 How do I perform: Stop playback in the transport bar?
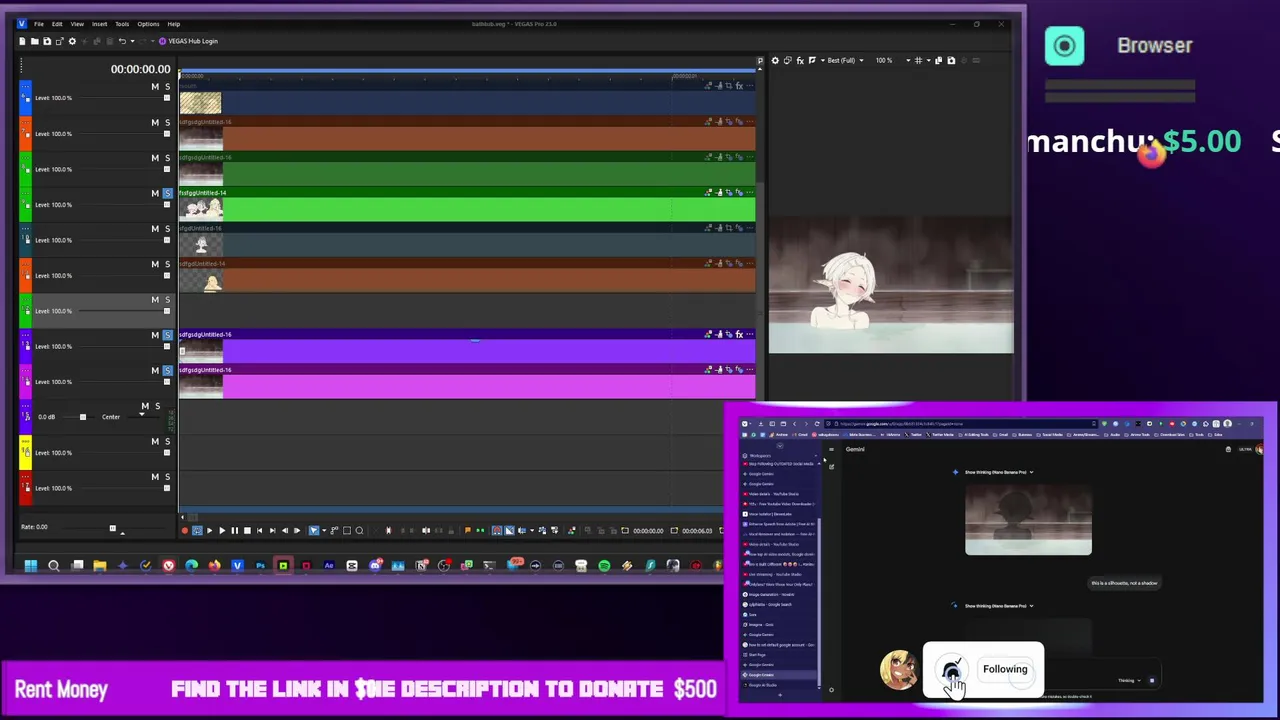click(x=247, y=531)
